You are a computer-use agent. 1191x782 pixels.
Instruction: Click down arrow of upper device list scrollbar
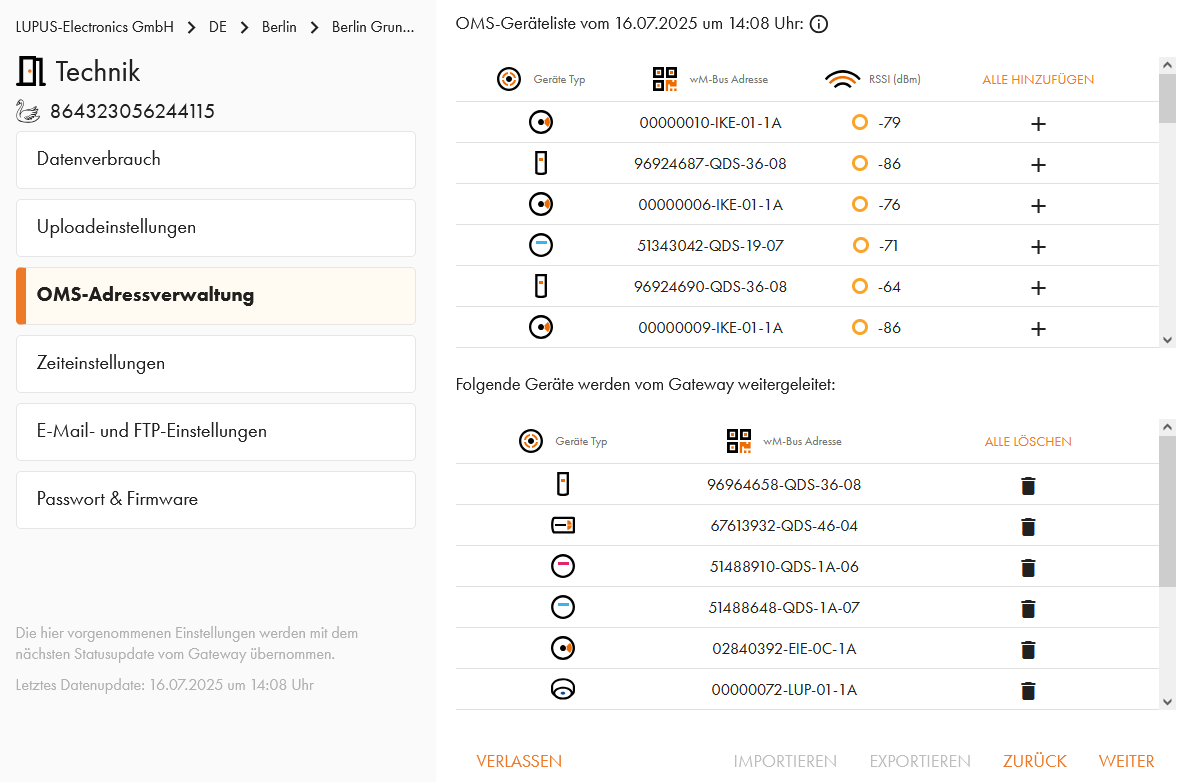point(1167,340)
